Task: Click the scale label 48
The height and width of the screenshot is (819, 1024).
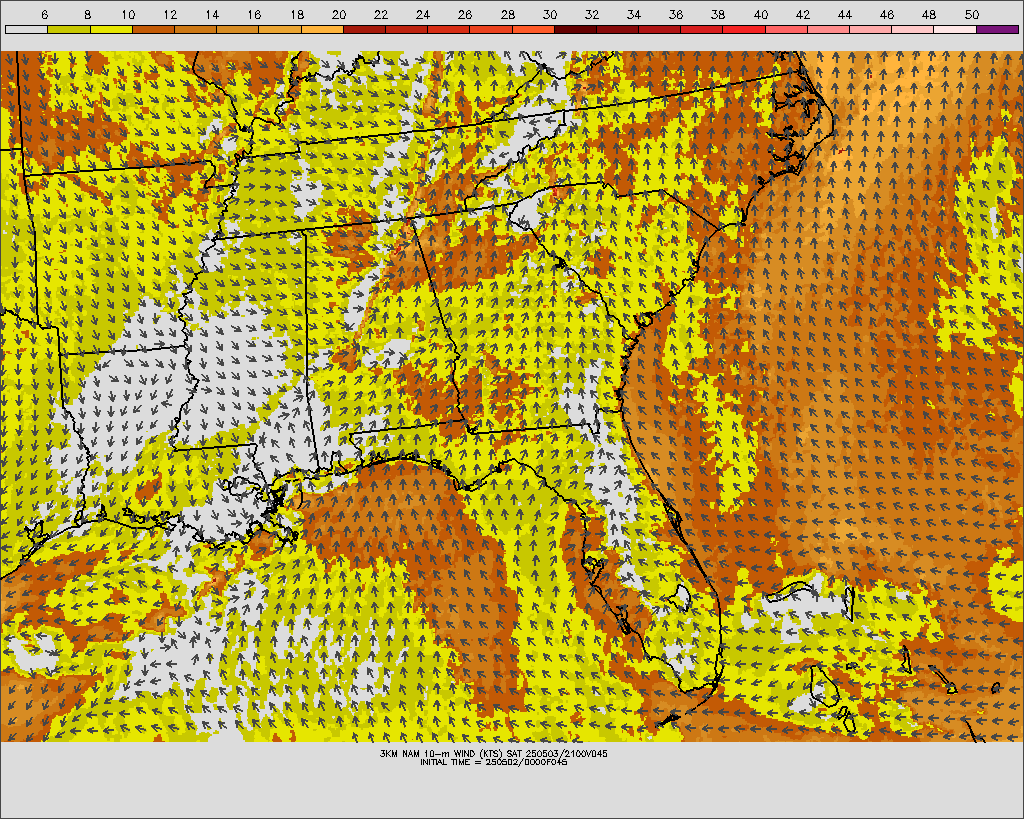Action: [929, 15]
